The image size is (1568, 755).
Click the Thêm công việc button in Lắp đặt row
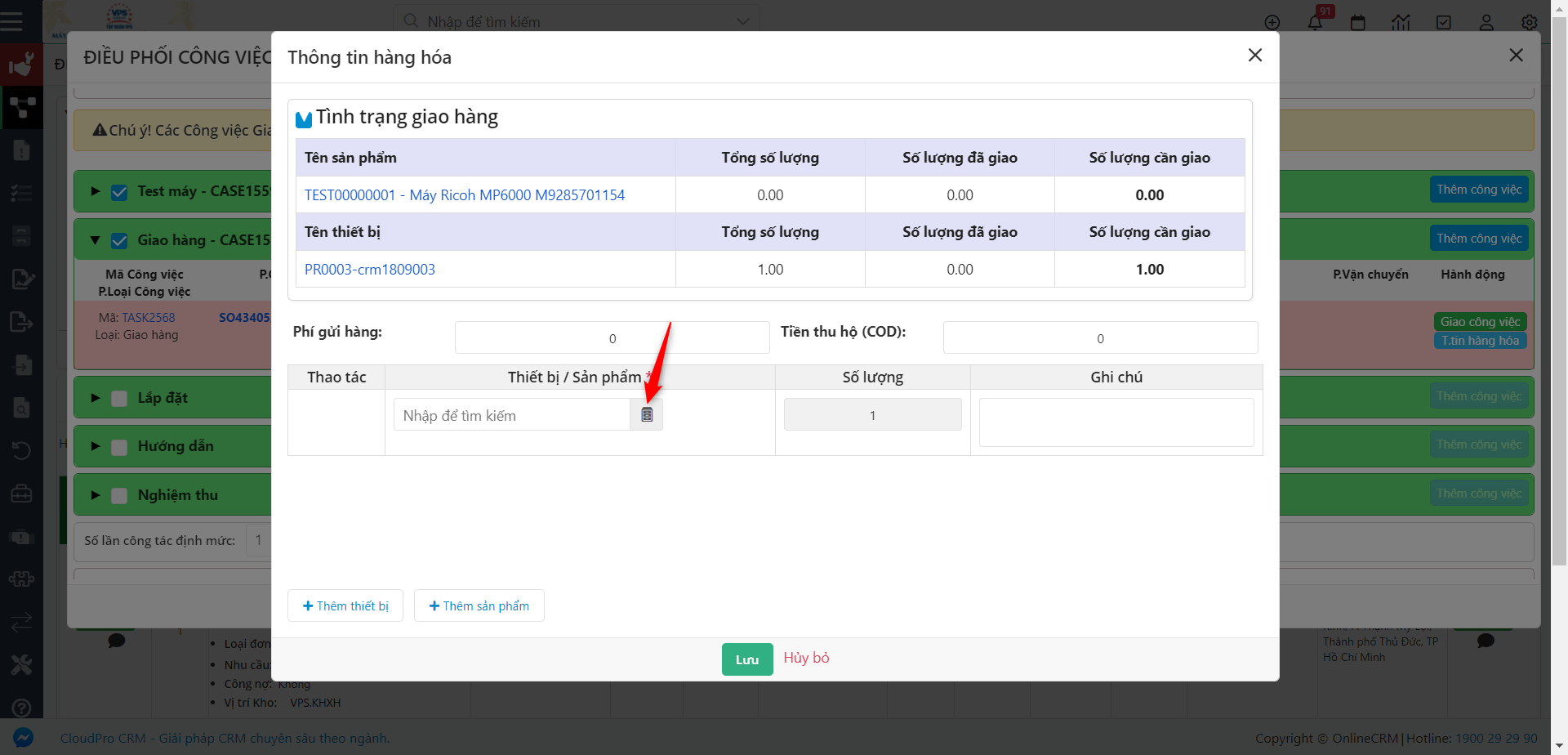pyautogui.click(x=1479, y=396)
